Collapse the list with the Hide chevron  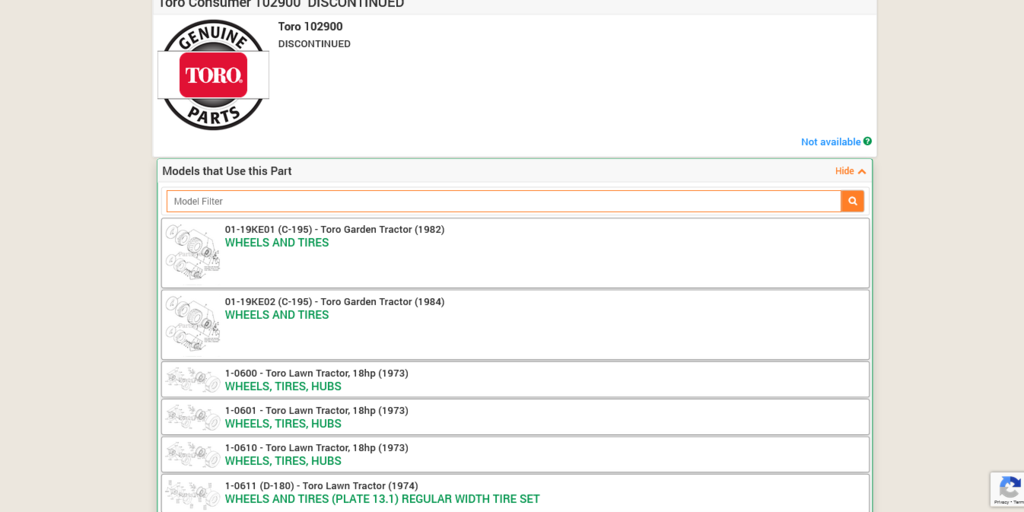point(851,171)
